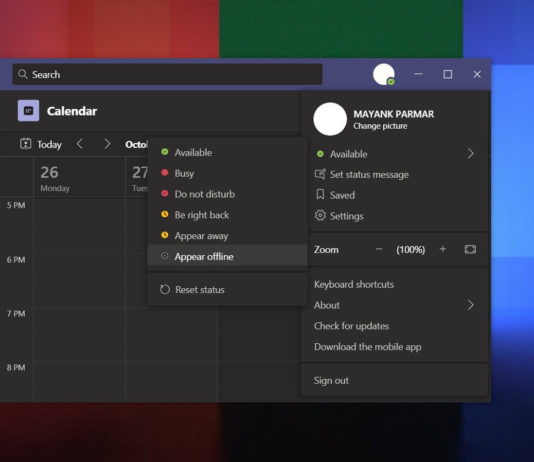The width and height of the screenshot is (534, 462).
Task: Click Reset status option
Action: [x=227, y=290]
